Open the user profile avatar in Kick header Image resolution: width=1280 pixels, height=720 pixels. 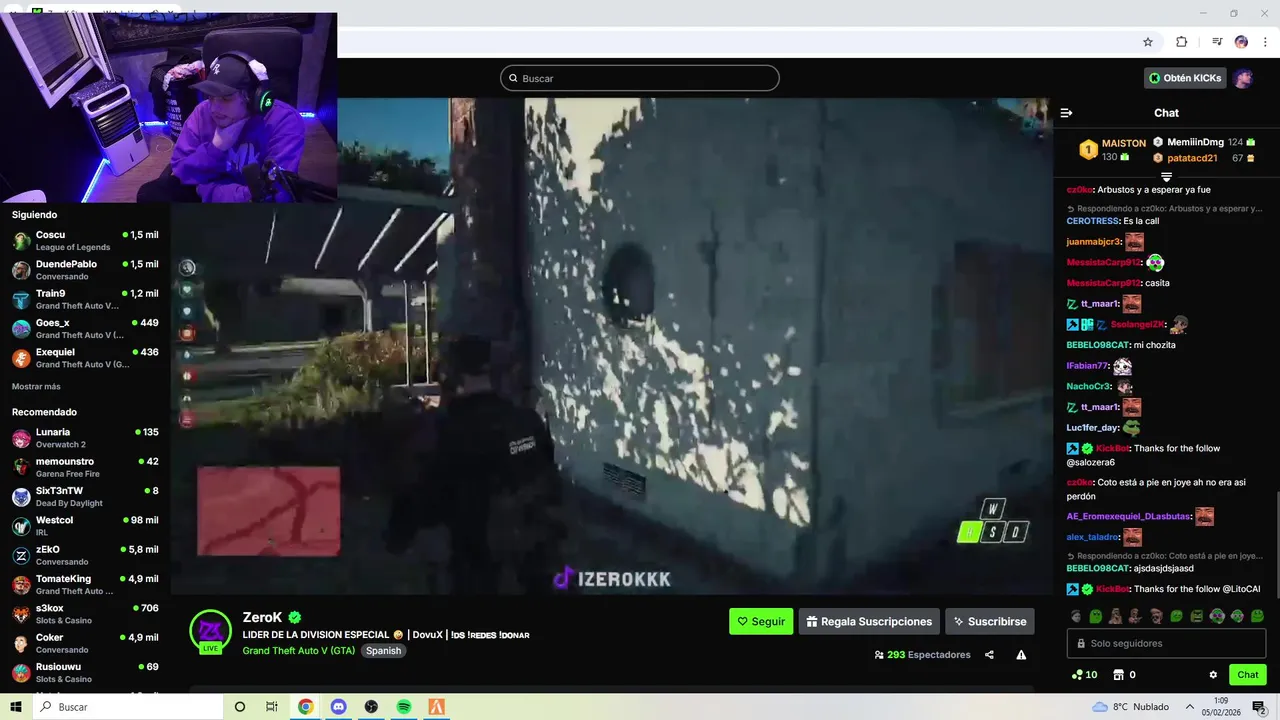[1243, 78]
